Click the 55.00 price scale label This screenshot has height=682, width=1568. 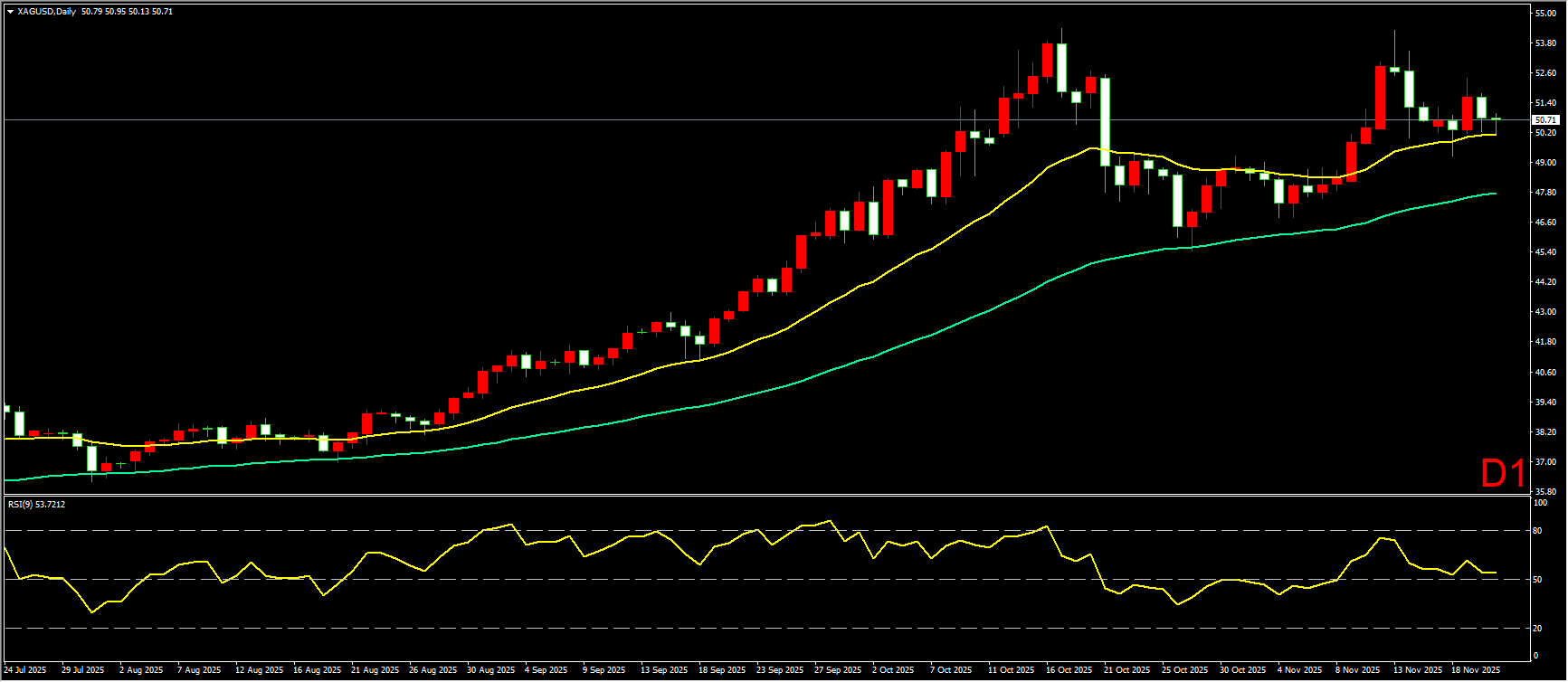[x=1545, y=13]
